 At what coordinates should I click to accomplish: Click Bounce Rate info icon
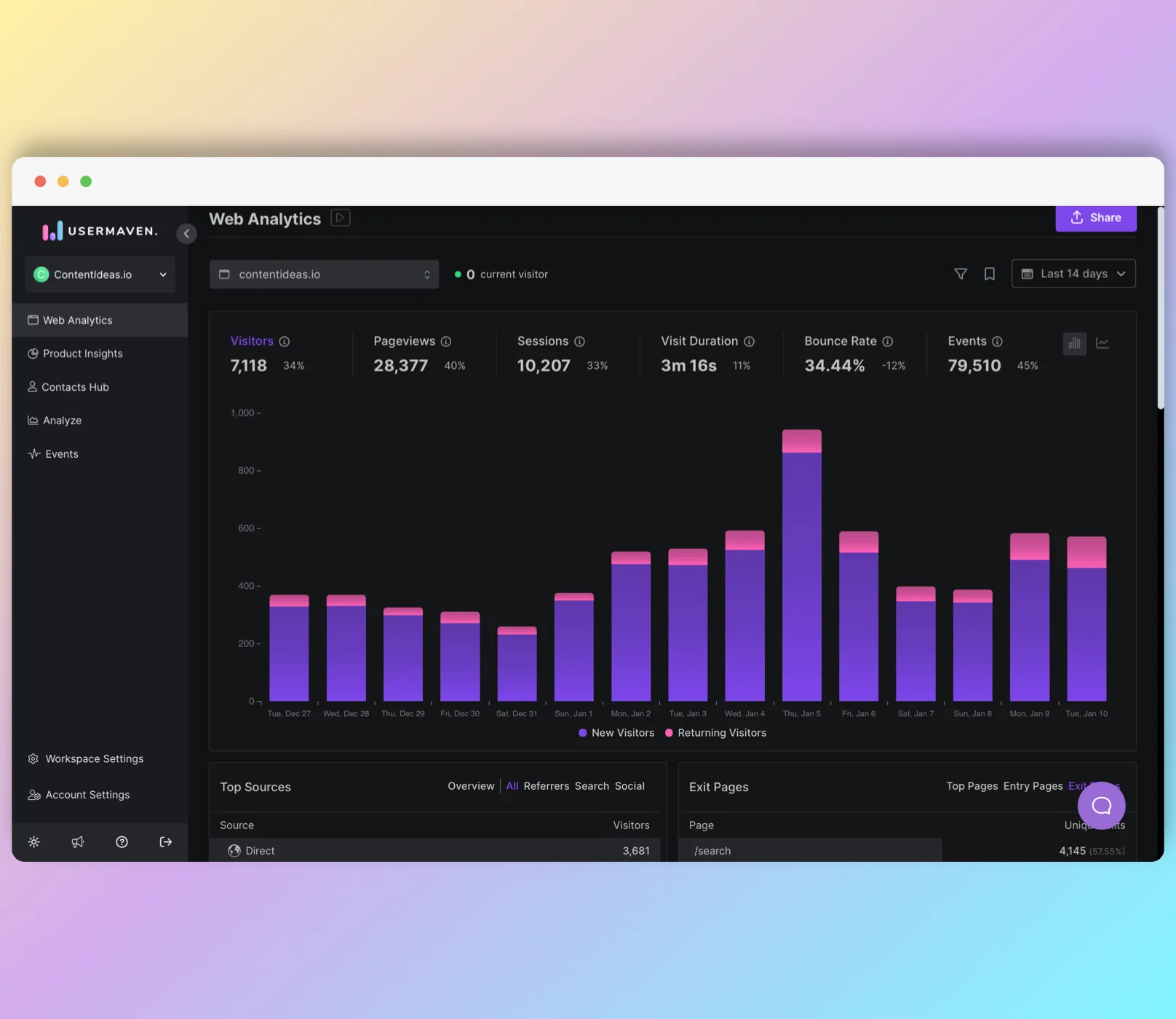(x=888, y=341)
